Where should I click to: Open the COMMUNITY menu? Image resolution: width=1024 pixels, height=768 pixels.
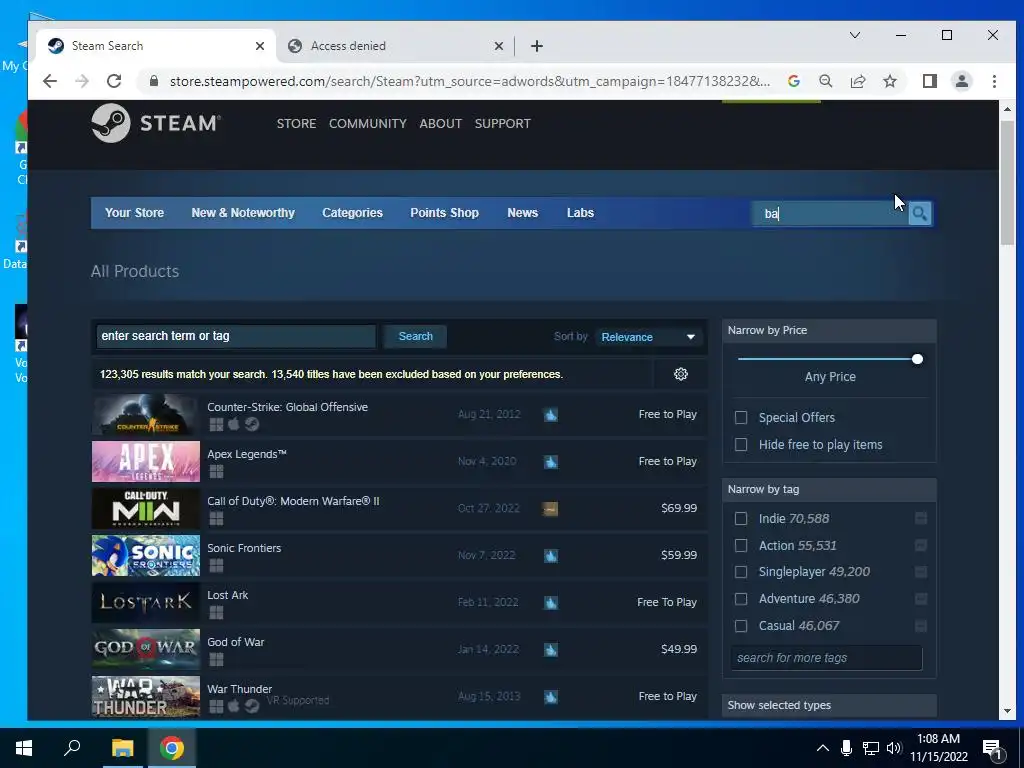tap(368, 123)
